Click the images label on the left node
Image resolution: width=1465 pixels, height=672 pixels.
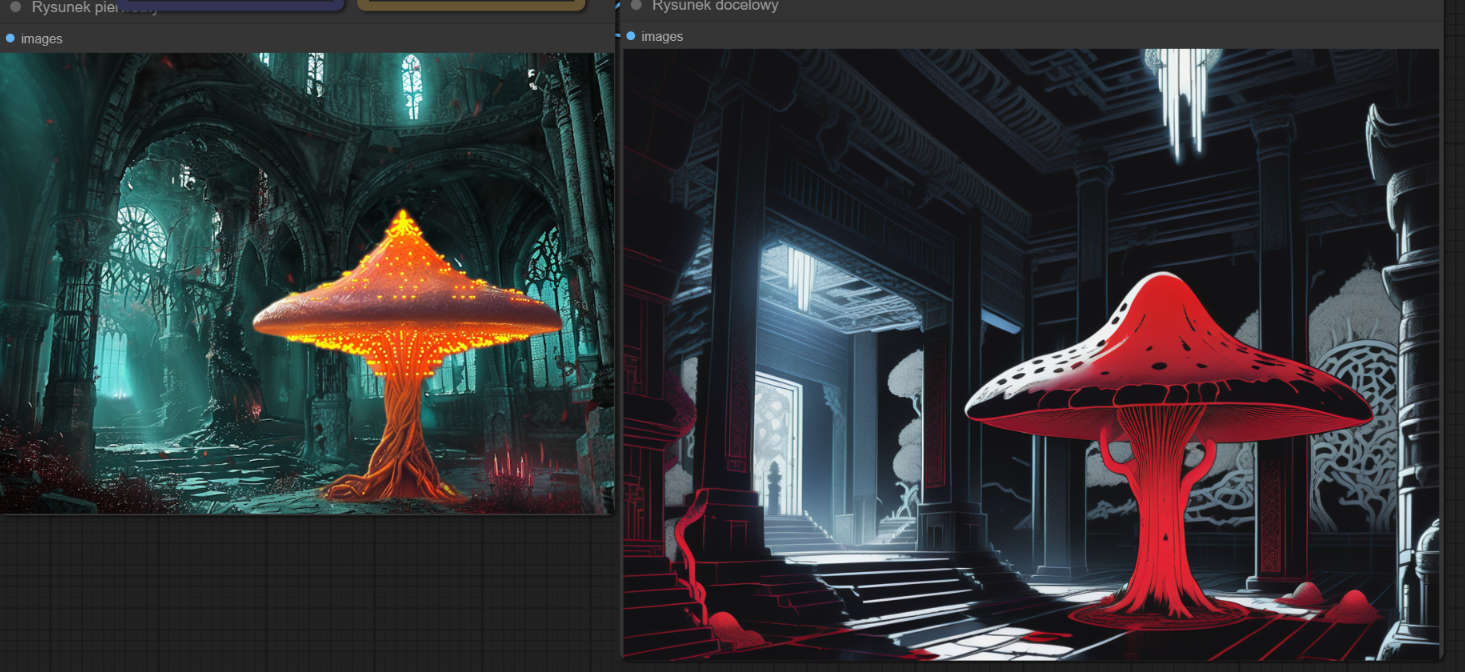(41, 39)
